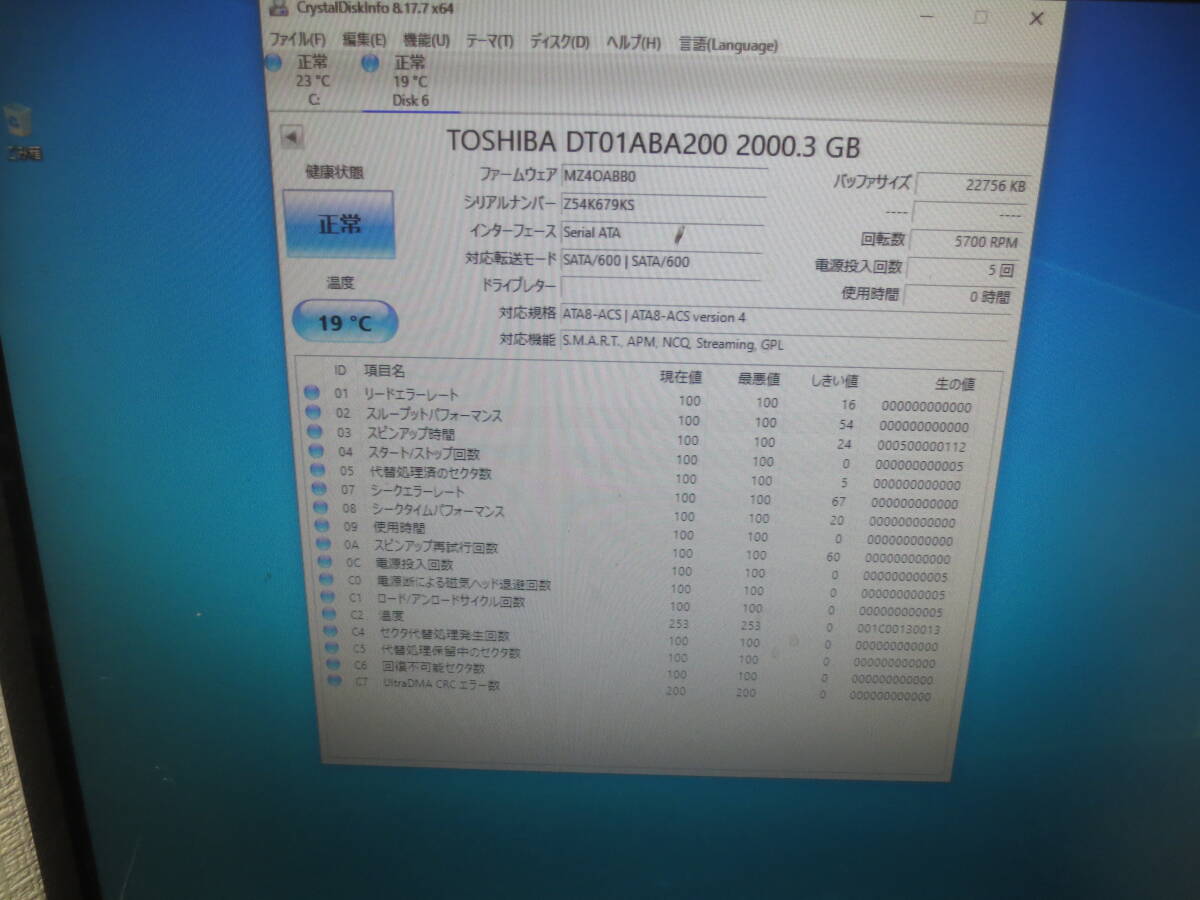Click the 健康状態 label
Image resolution: width=1200 pixels, height=900 pixels.
[x=334, y=172]
